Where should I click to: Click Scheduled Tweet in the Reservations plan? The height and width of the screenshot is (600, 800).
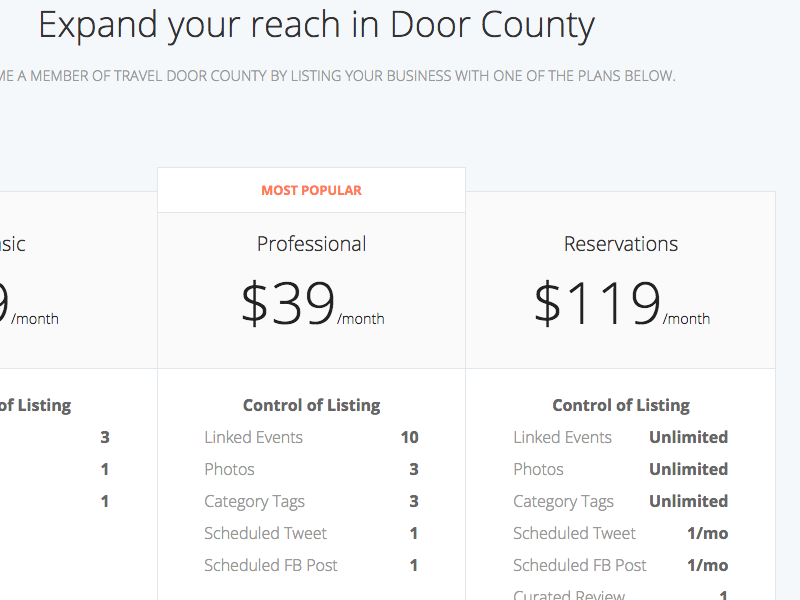[574, 533]
